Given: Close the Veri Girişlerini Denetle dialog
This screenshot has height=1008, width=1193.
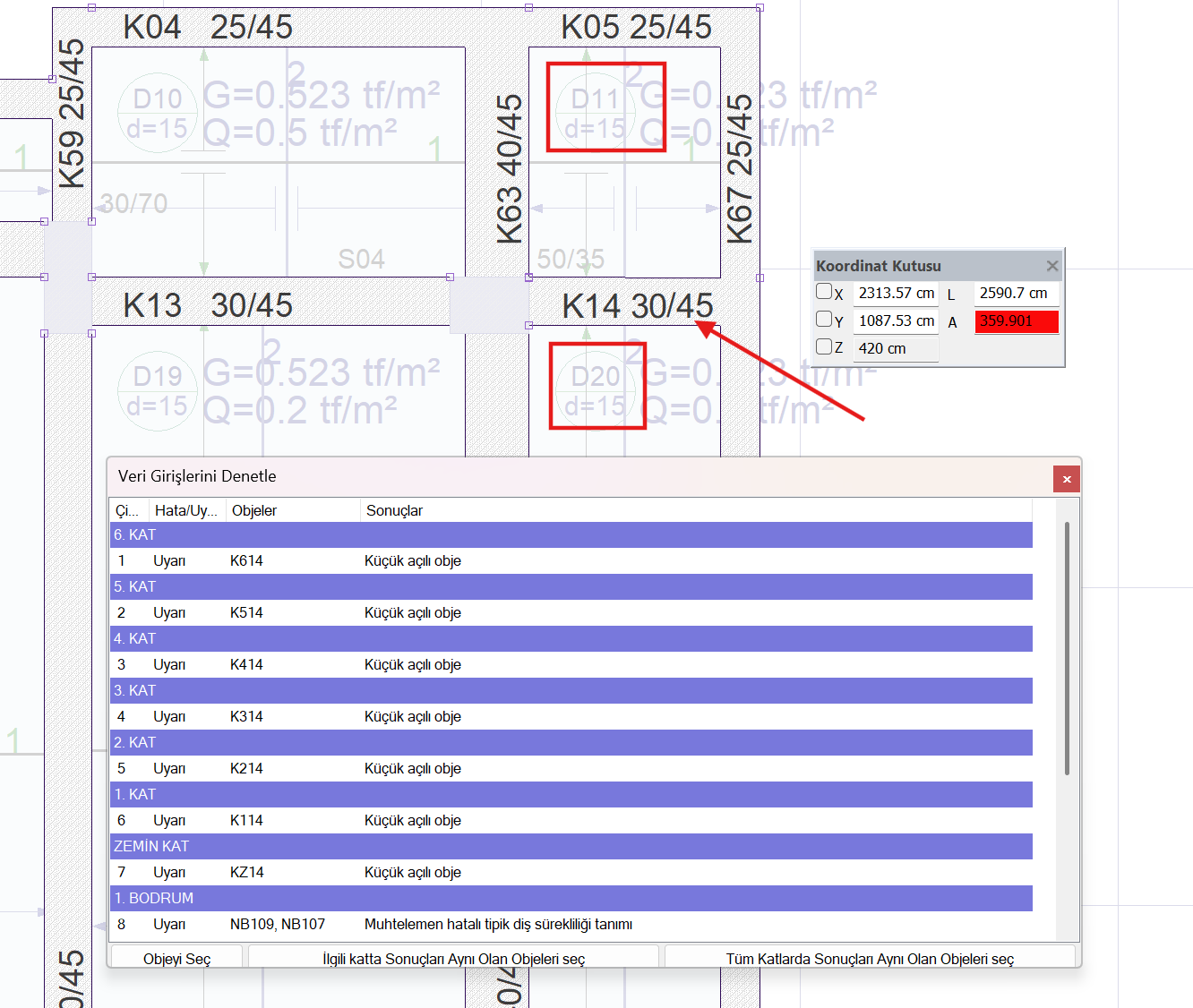Looking at the screenshot, I should (x=1067, y=479).
